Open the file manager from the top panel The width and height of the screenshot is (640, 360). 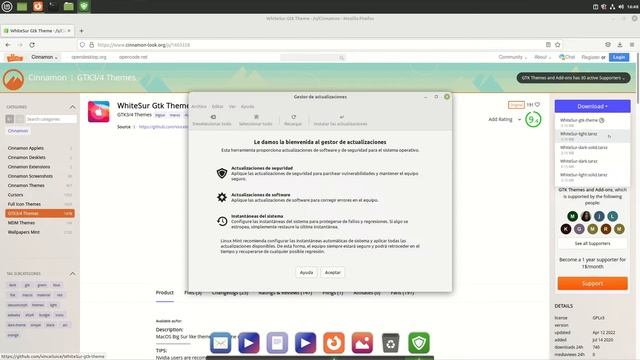(68, 7)
